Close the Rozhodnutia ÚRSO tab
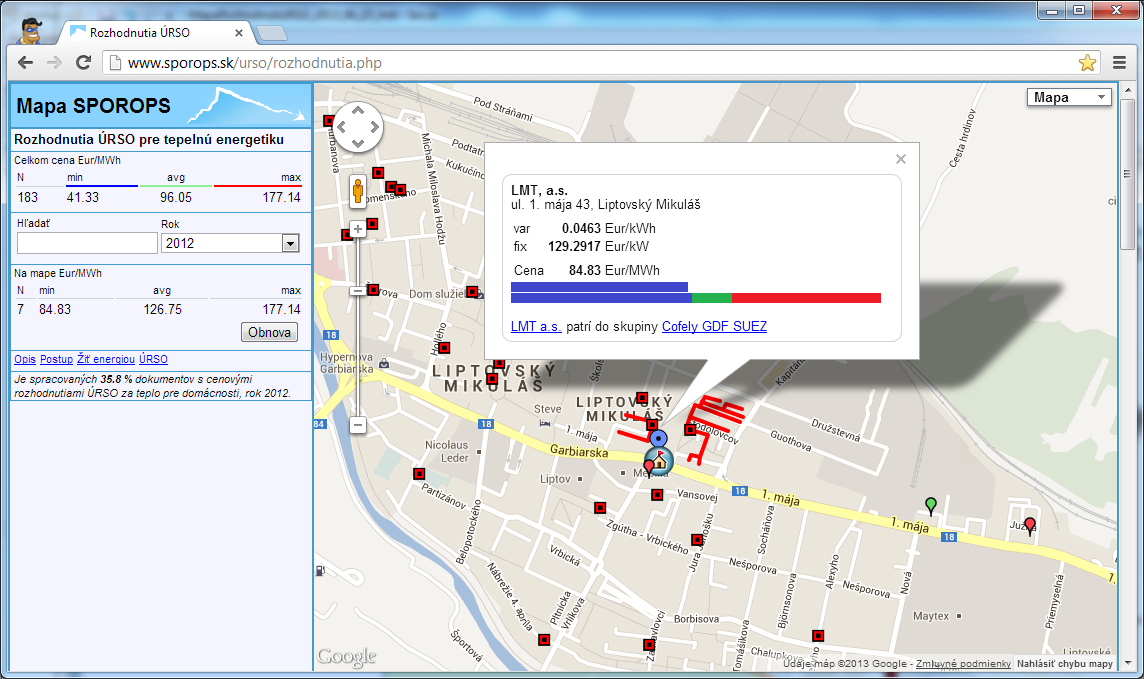Screen dimensions: 1144x679 click(x=239, y=33)
